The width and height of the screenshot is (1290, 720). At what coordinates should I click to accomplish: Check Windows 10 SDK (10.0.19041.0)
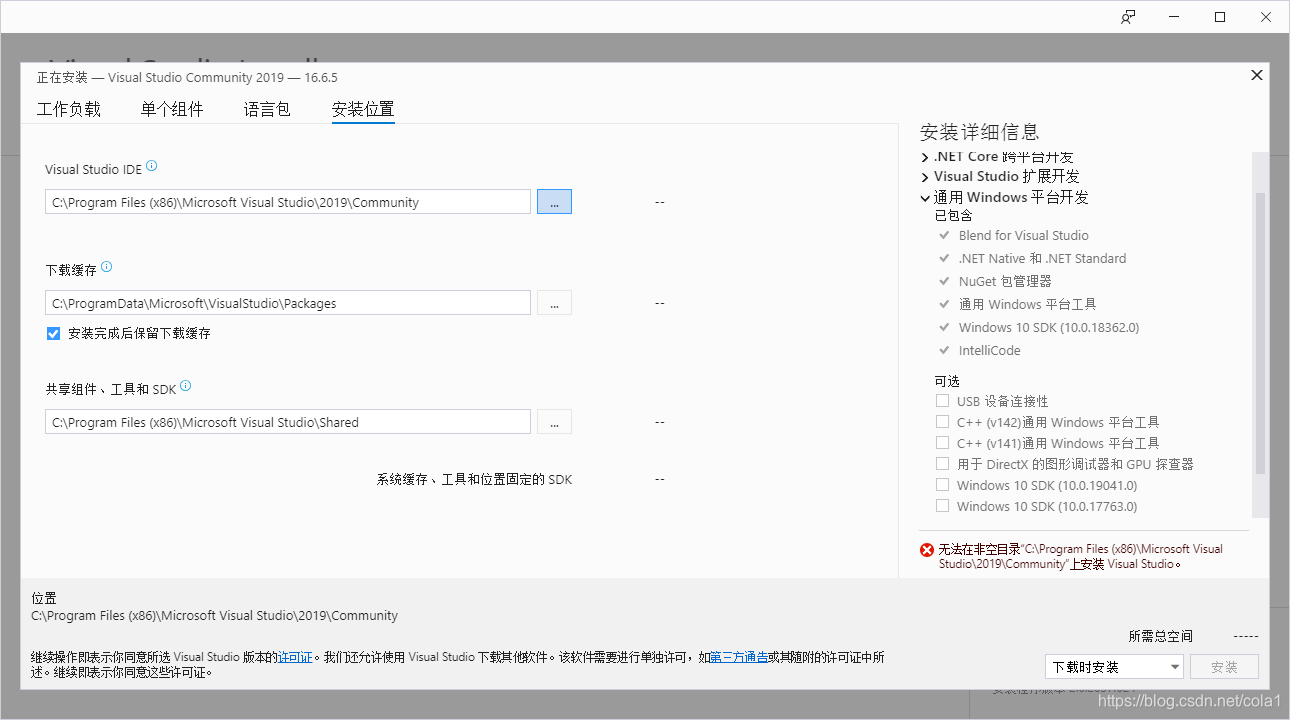pyautogui.click(x=942, y=485)
